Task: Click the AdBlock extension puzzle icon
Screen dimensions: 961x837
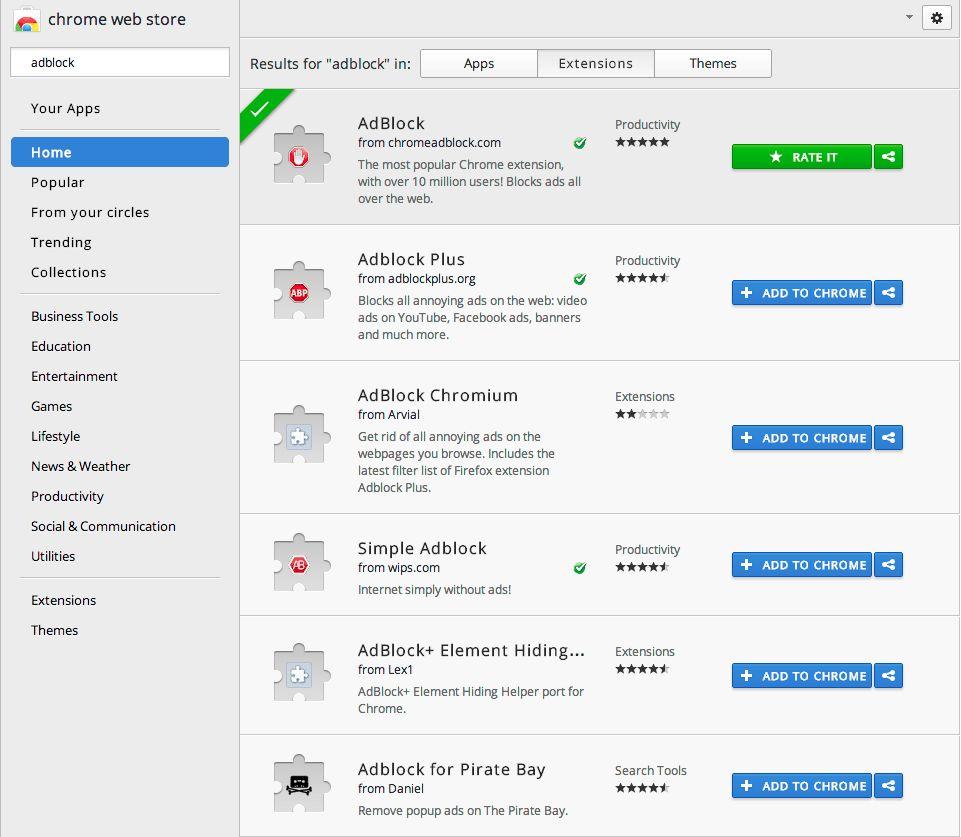Action: click(300, 156)
